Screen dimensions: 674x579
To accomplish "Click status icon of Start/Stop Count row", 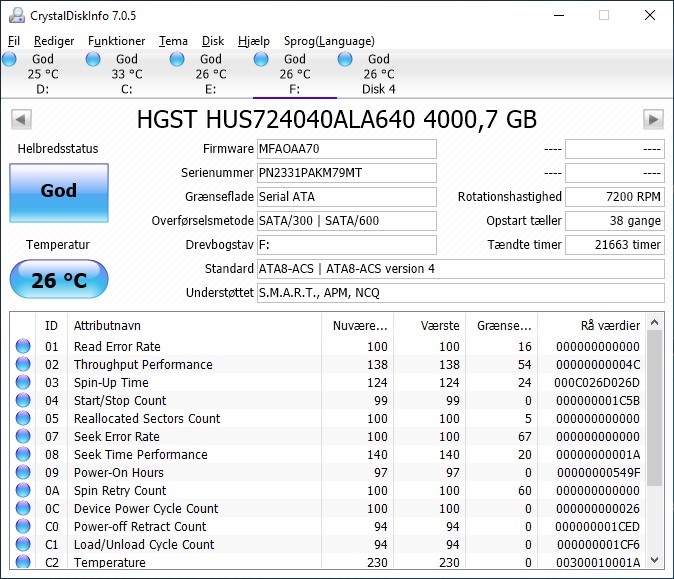I will (23, 400).
